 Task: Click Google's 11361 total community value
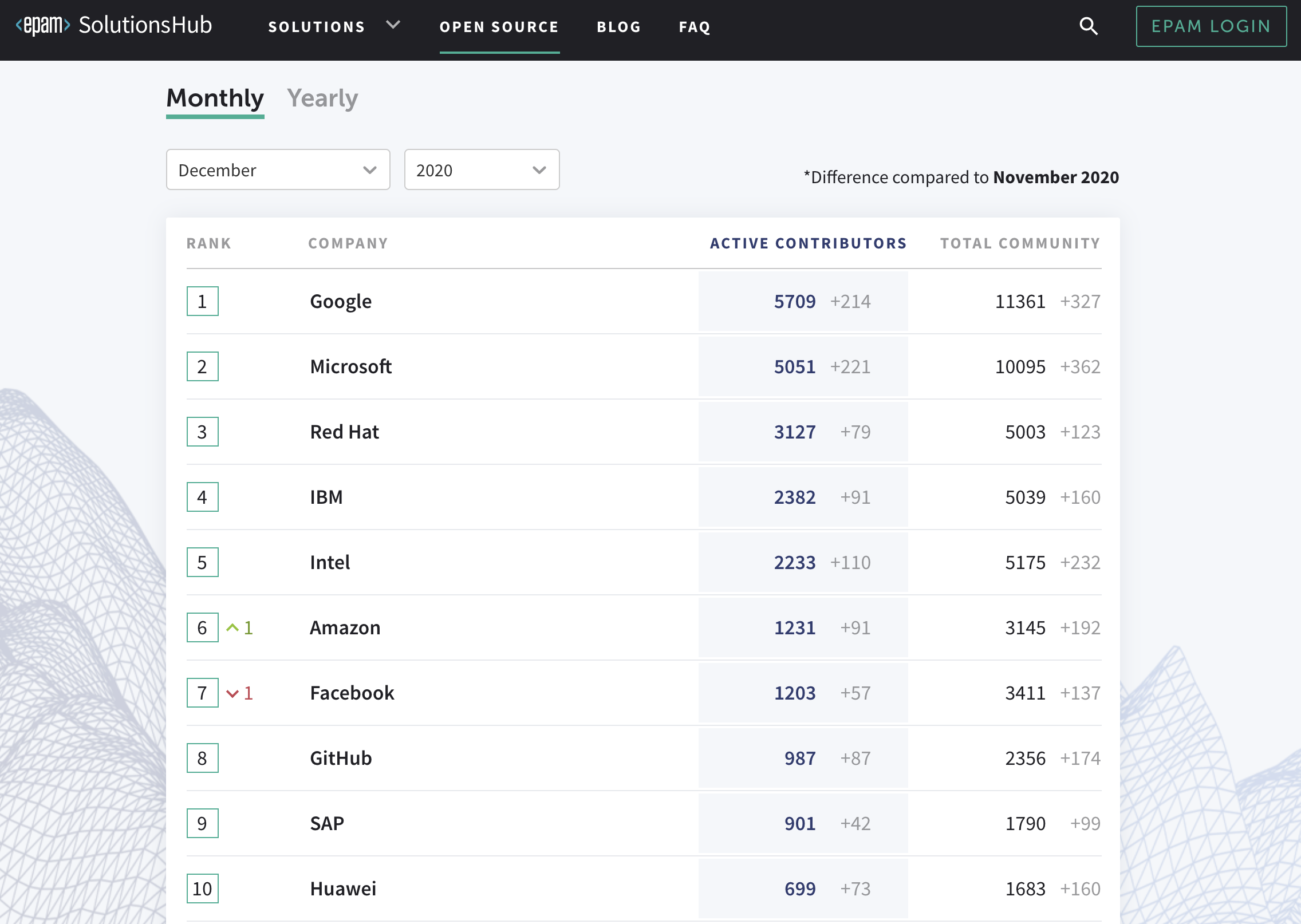pyautogui.click(x=1020, y=301)
